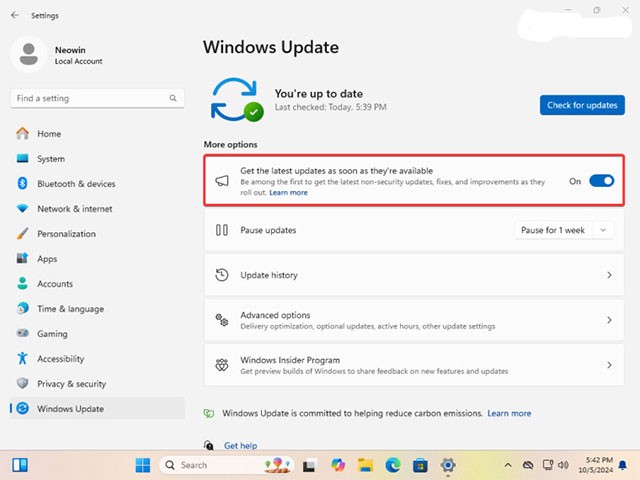Expand the Update history chevron

tap(609, 275)
